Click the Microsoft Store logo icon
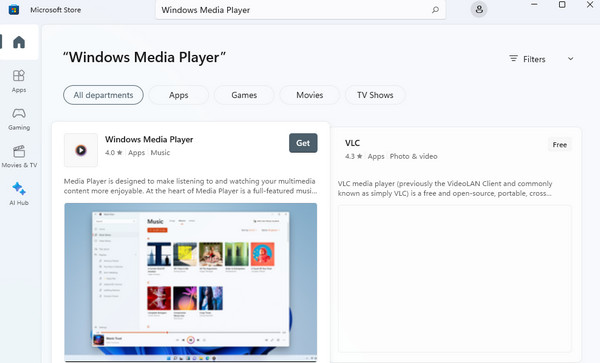The height and width of the screenshot is (363, 600). [14, 10]
